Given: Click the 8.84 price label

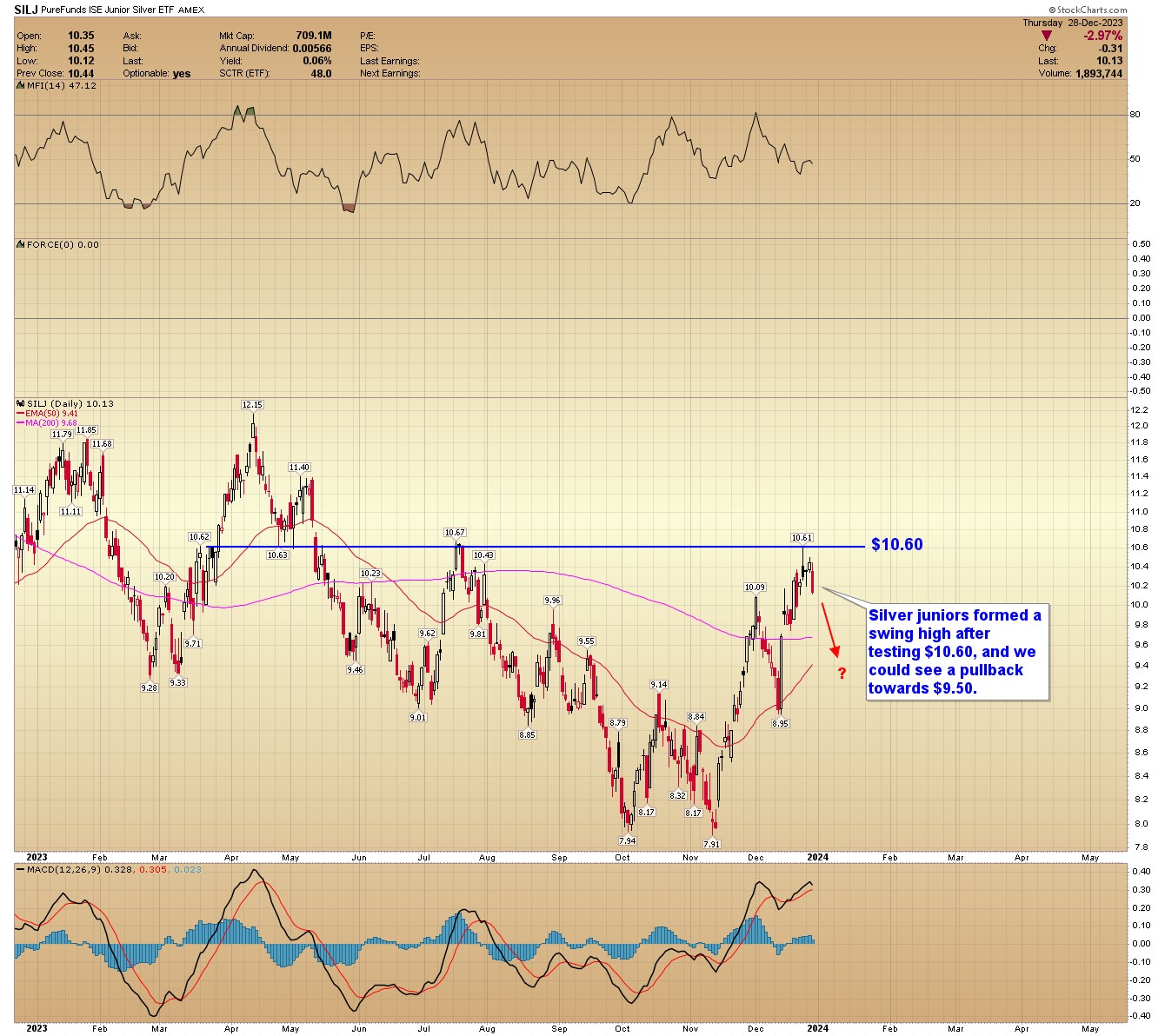Looking at the screenshot, I should 696,718.
